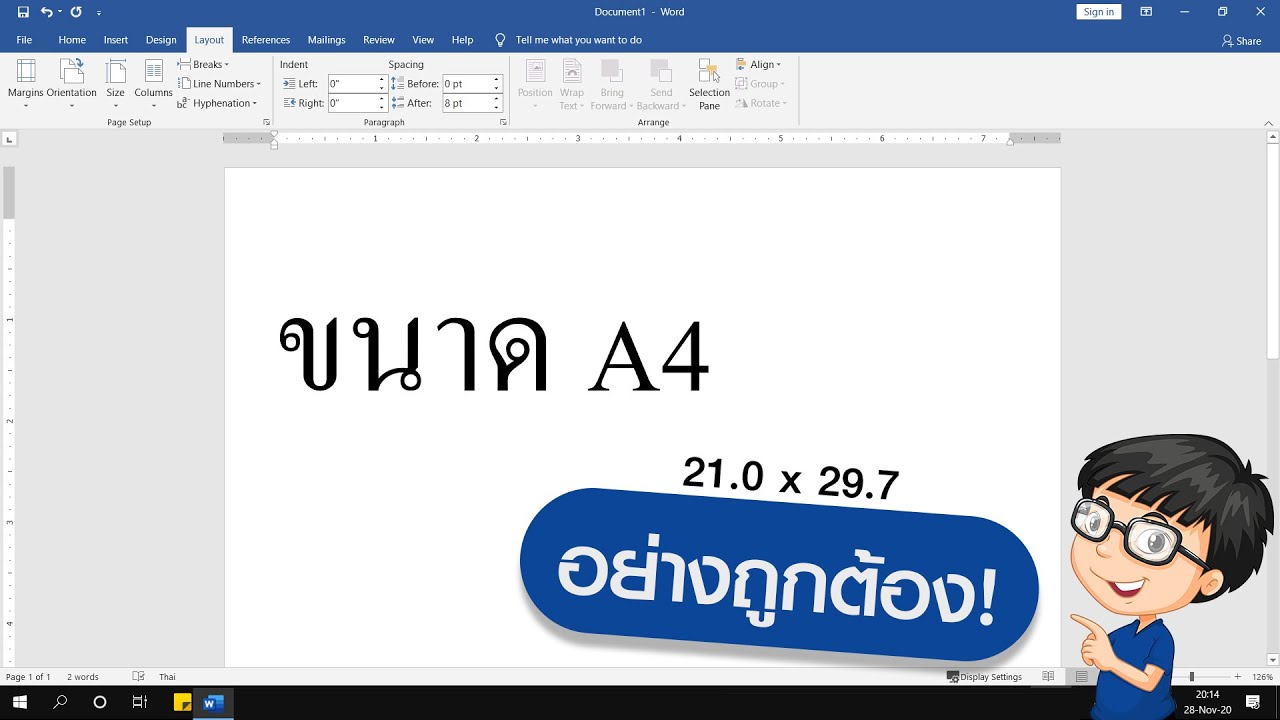Click the Spacing After value field

point(466,103)
